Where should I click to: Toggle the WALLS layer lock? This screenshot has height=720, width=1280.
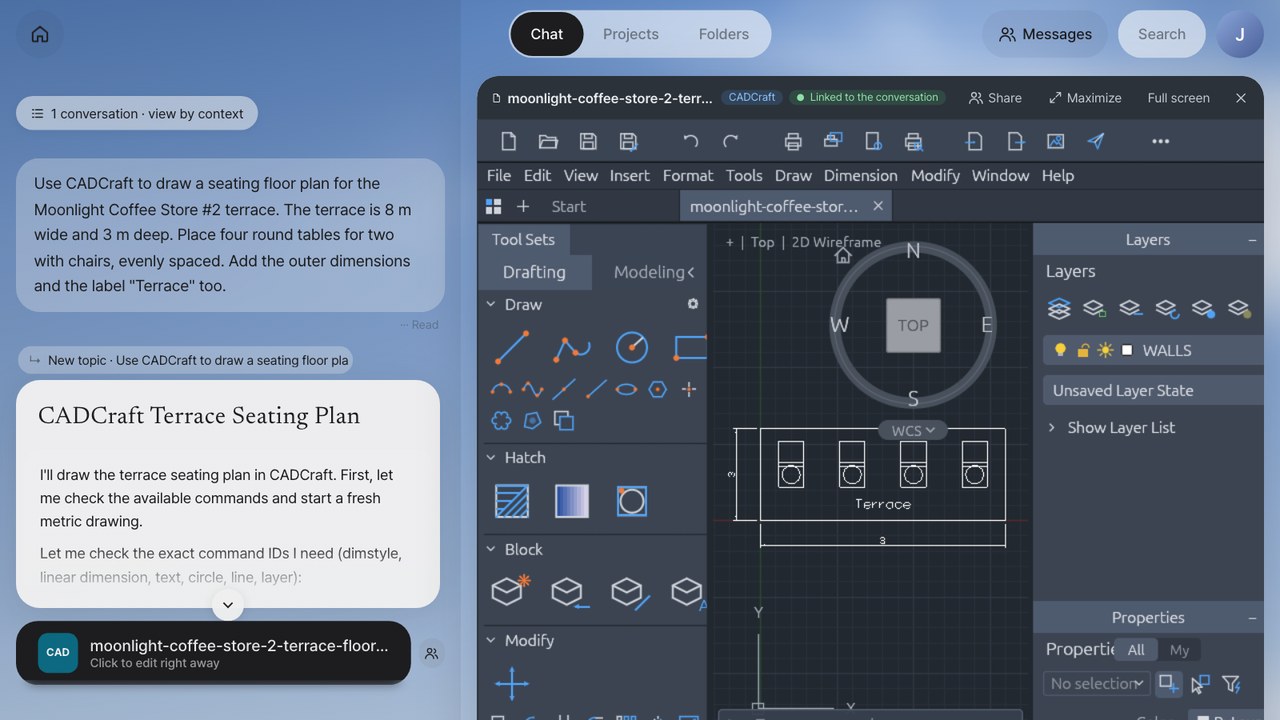click(1083, 350)
